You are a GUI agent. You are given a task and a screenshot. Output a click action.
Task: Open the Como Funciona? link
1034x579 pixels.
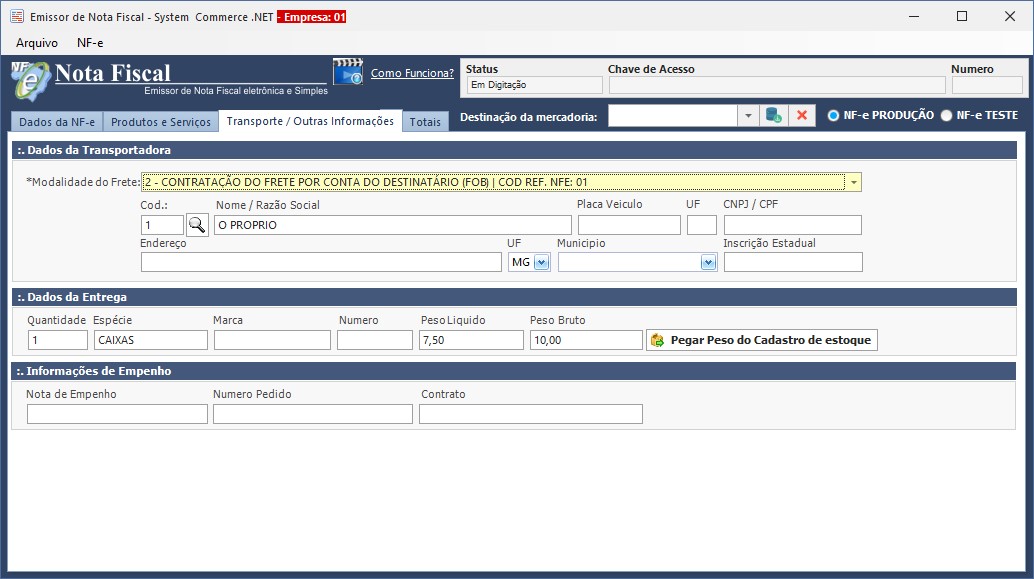click(412, 73)
